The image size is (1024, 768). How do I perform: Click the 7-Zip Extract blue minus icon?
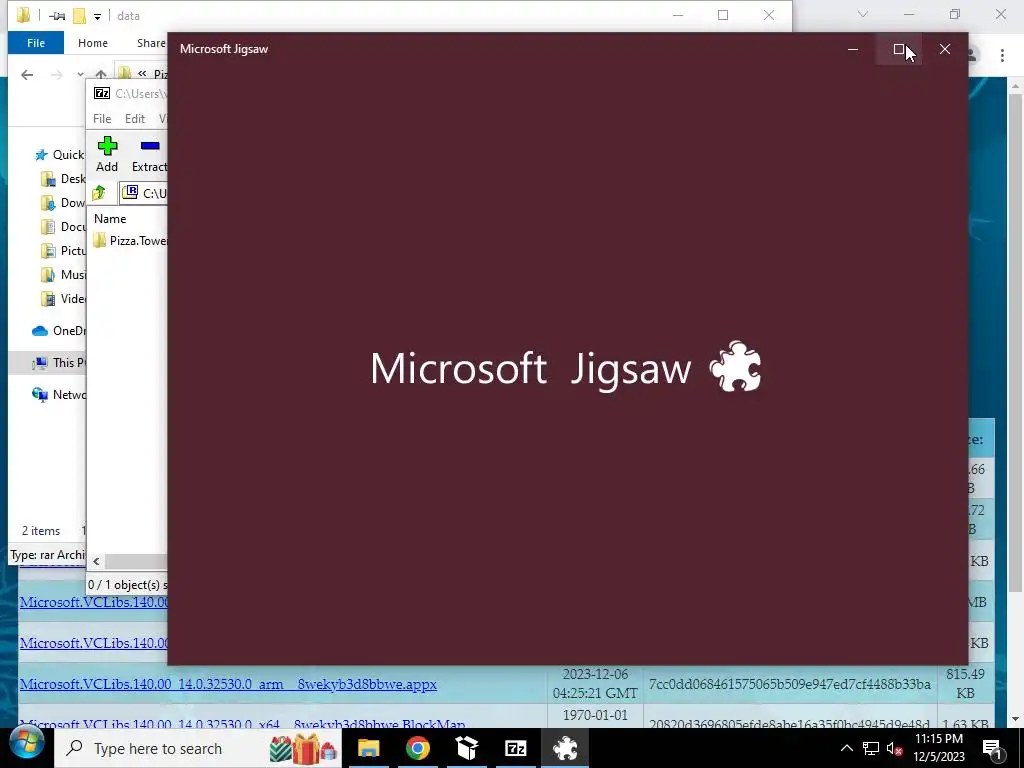click(x=150, y=145)
